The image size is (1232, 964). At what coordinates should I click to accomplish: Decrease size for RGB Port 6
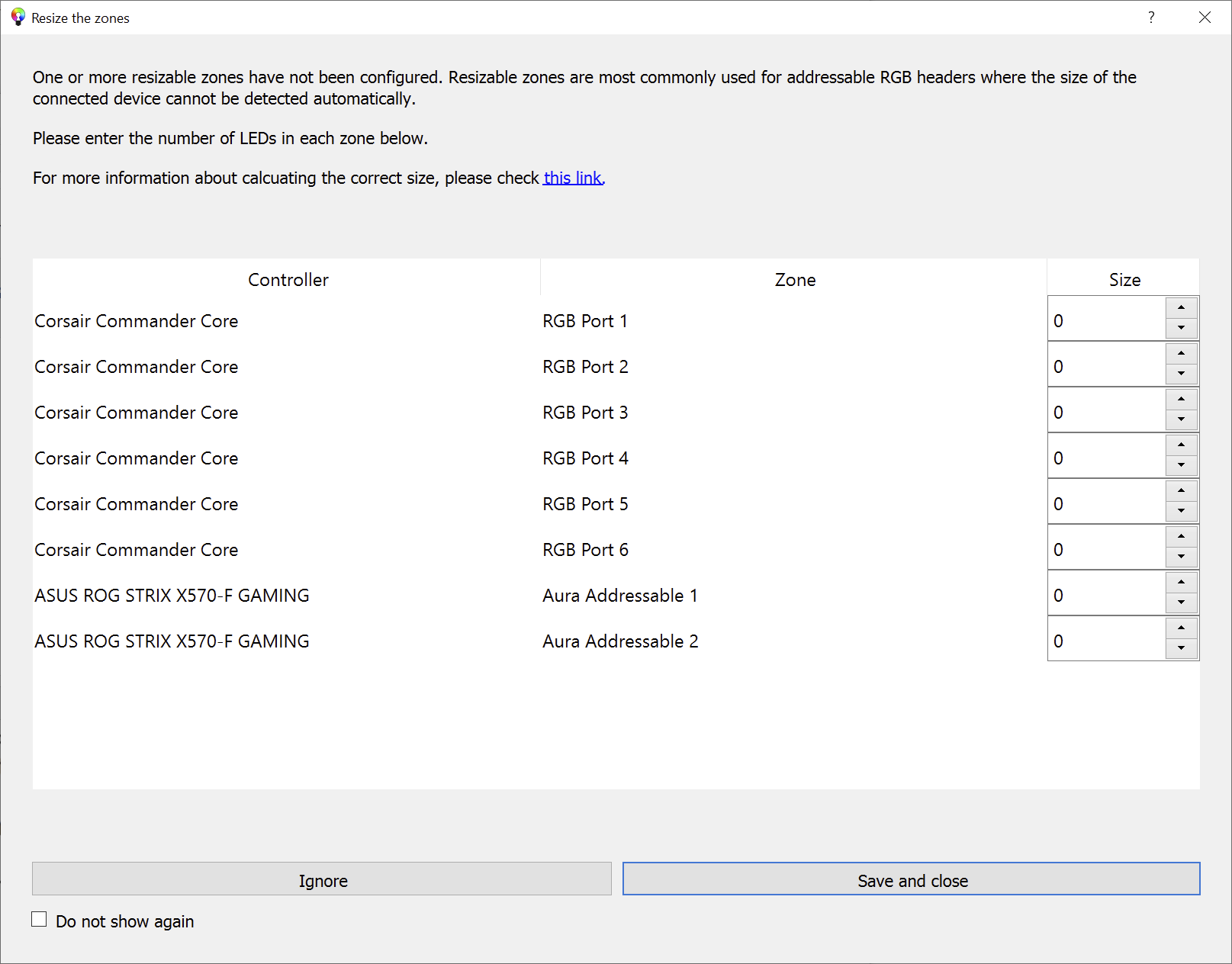1181,558
